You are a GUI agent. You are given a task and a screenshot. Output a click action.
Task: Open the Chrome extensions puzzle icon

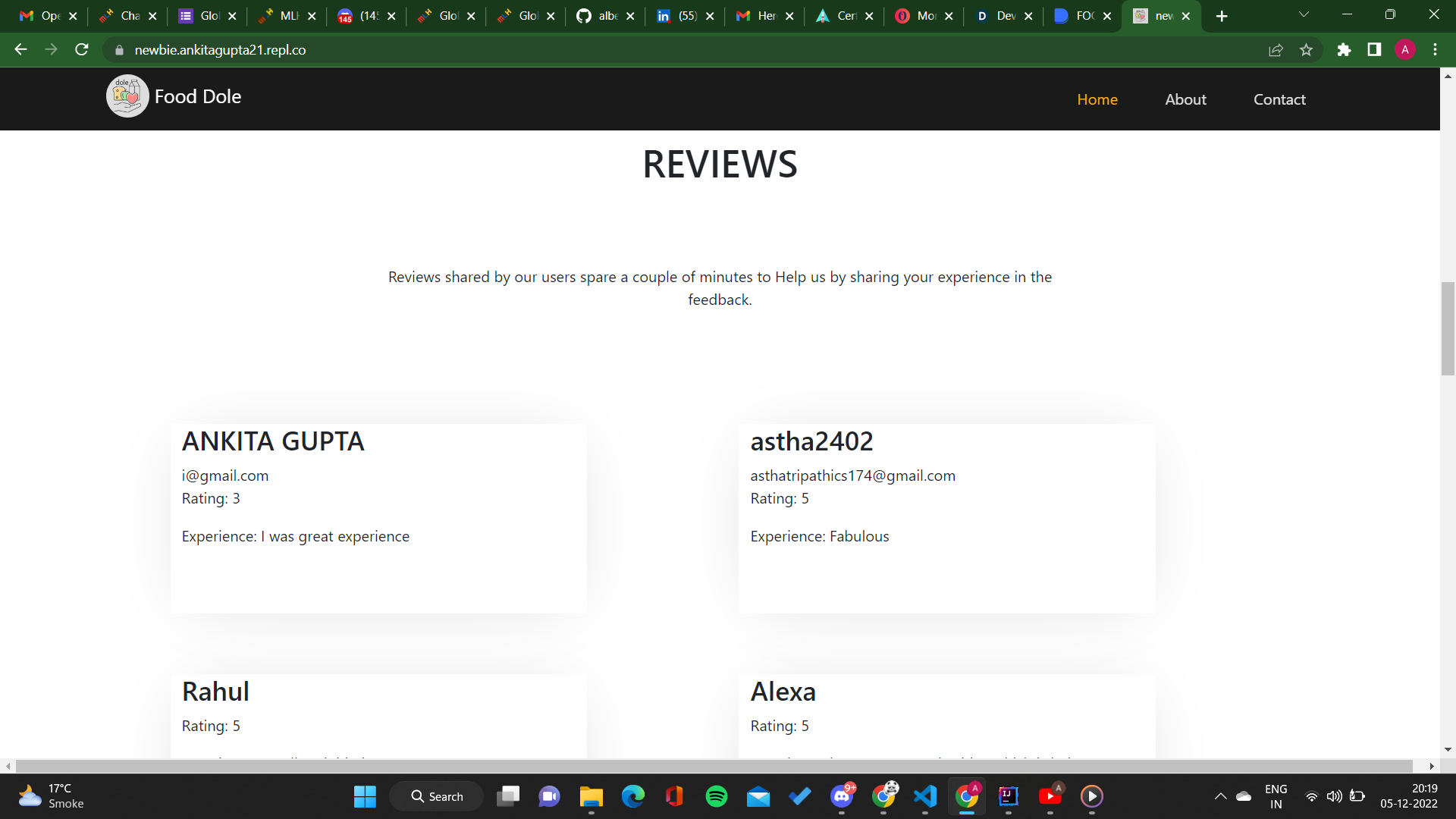pyautogui.click(x=1344, y=50)
